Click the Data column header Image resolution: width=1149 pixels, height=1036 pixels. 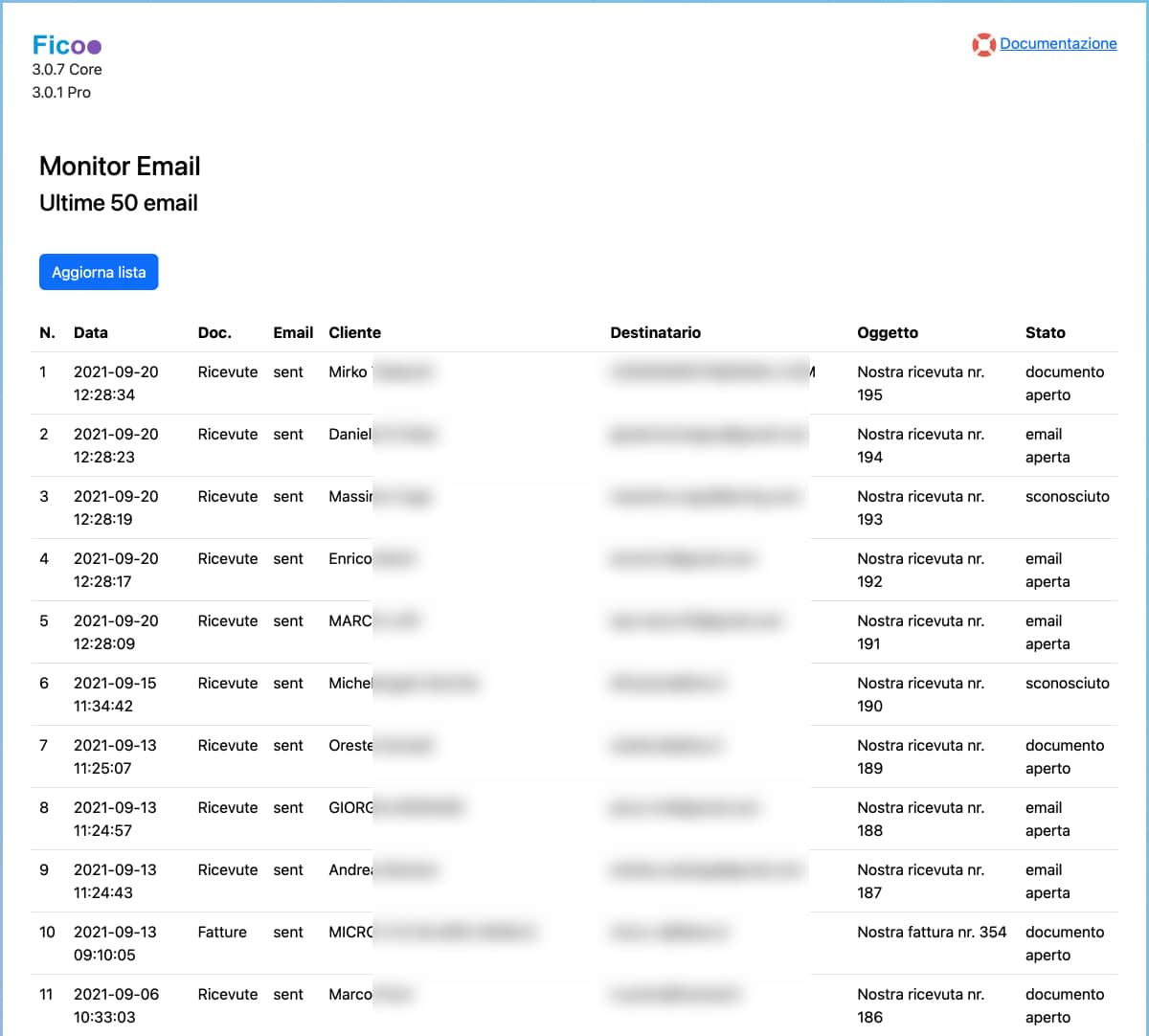[x=91, y=333]
